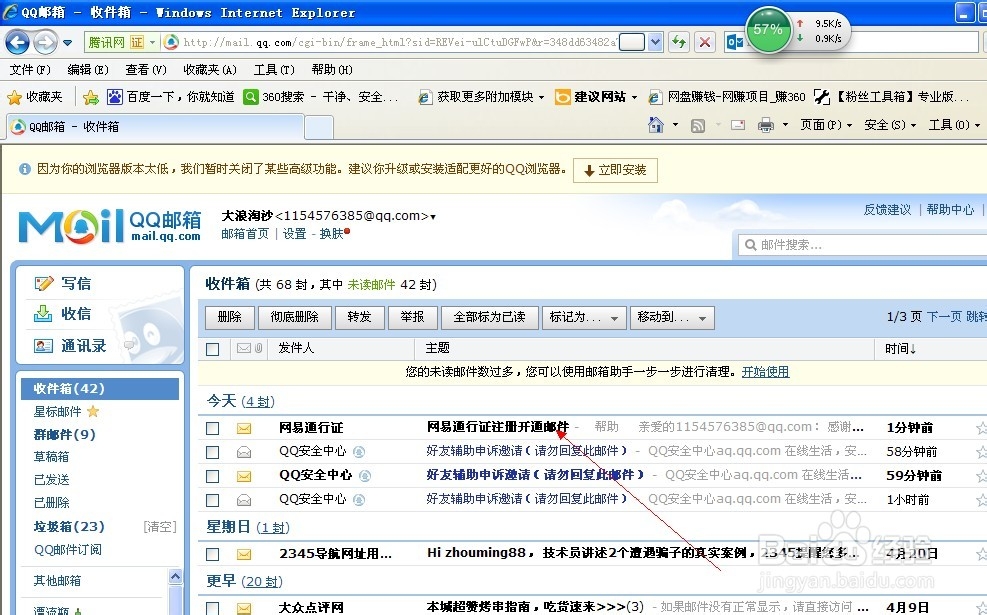Expand the 建议网站 favorites dropdown

click(x=634, y=98)
